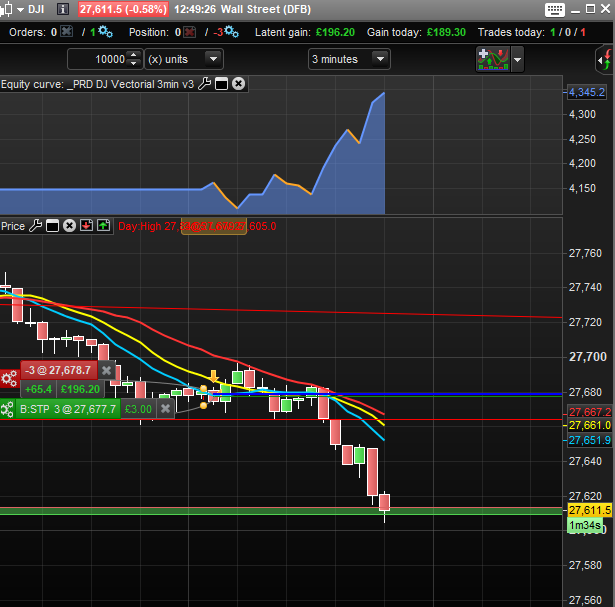Open automatic position gears next to -3

[231, 31]
